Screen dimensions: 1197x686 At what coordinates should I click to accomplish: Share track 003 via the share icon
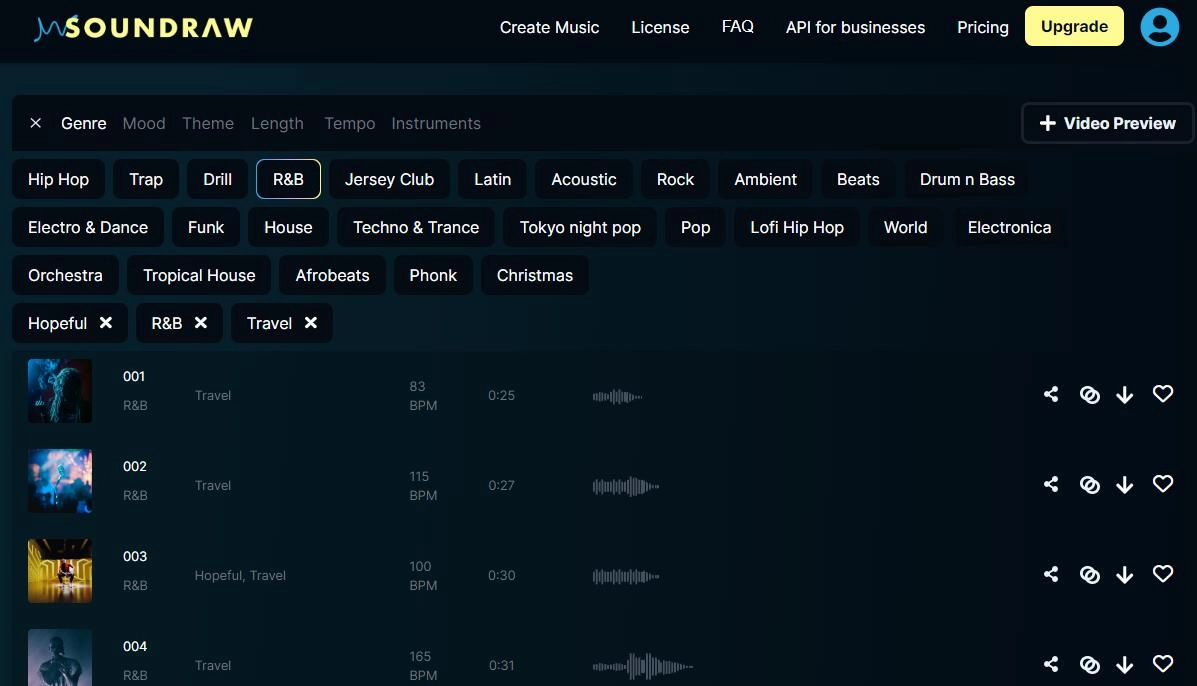1051,575
